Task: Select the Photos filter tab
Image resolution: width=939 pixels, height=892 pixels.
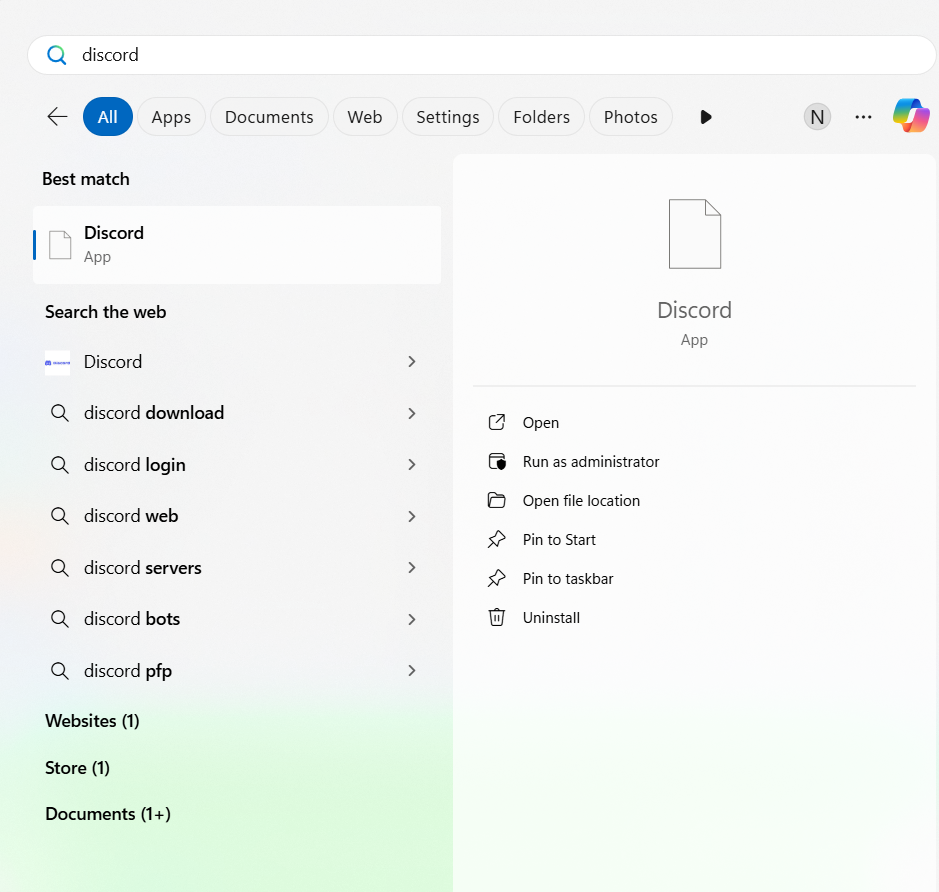Action: tap(630, 117)
